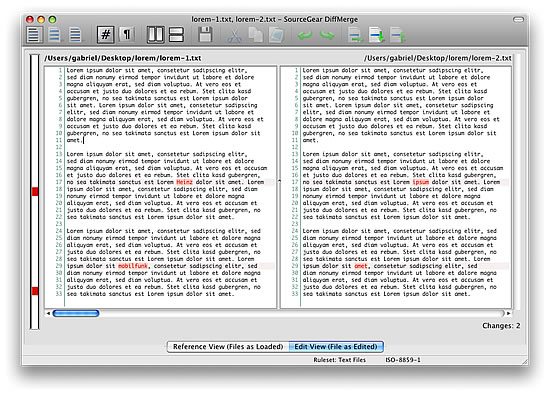Click the 'Changes: 2' counter text
The height and width of the screenshot is (395, 550).
(501, 326)
